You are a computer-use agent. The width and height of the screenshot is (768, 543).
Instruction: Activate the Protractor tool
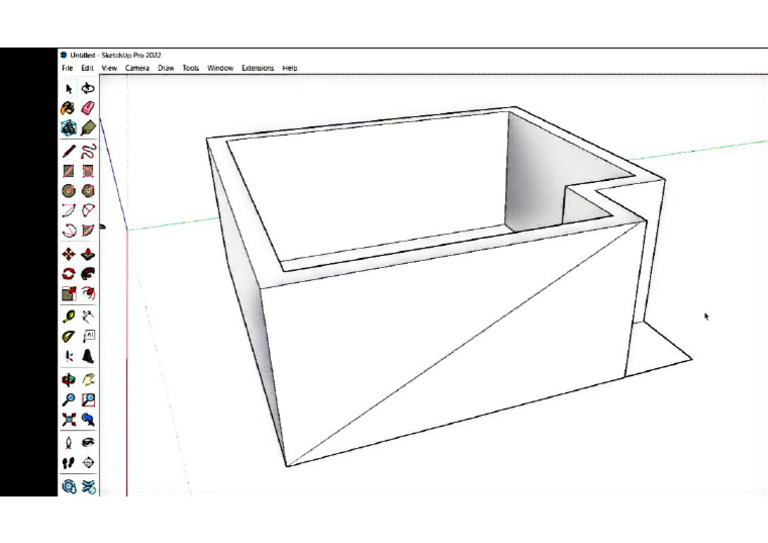69,336
